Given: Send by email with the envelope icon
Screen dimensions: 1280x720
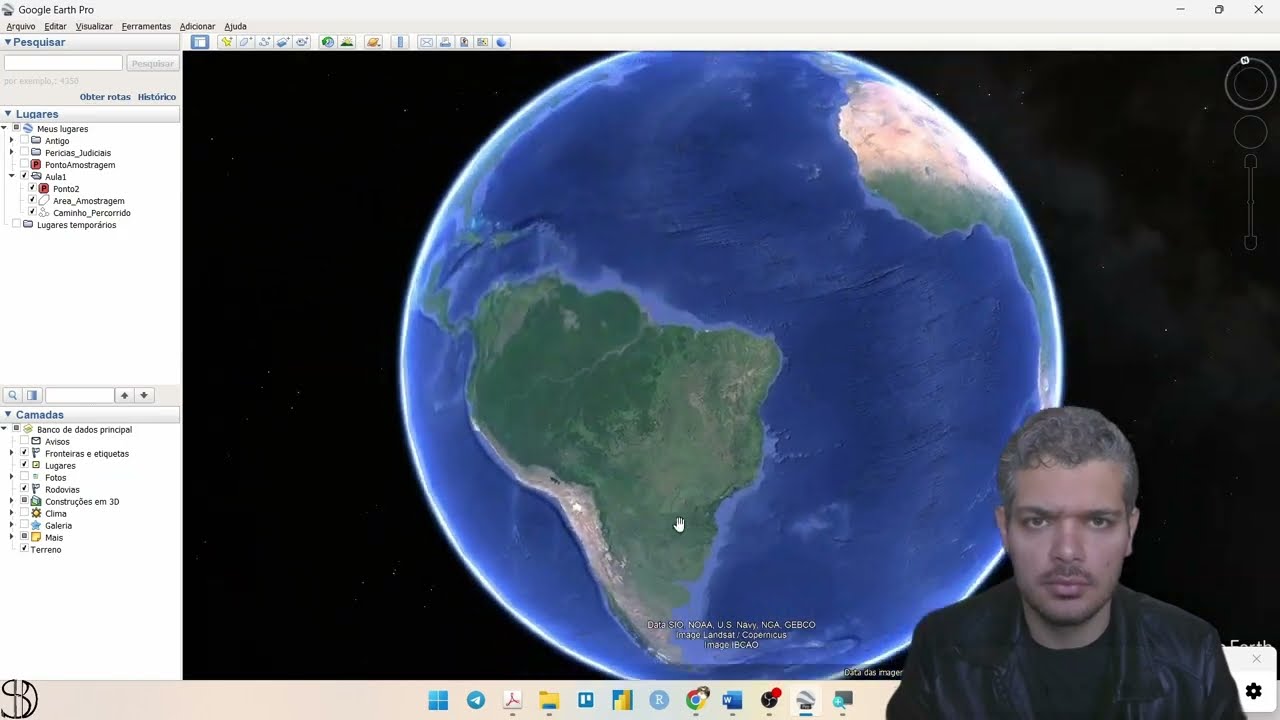Looking at the screenshot, I should (427, 42).
